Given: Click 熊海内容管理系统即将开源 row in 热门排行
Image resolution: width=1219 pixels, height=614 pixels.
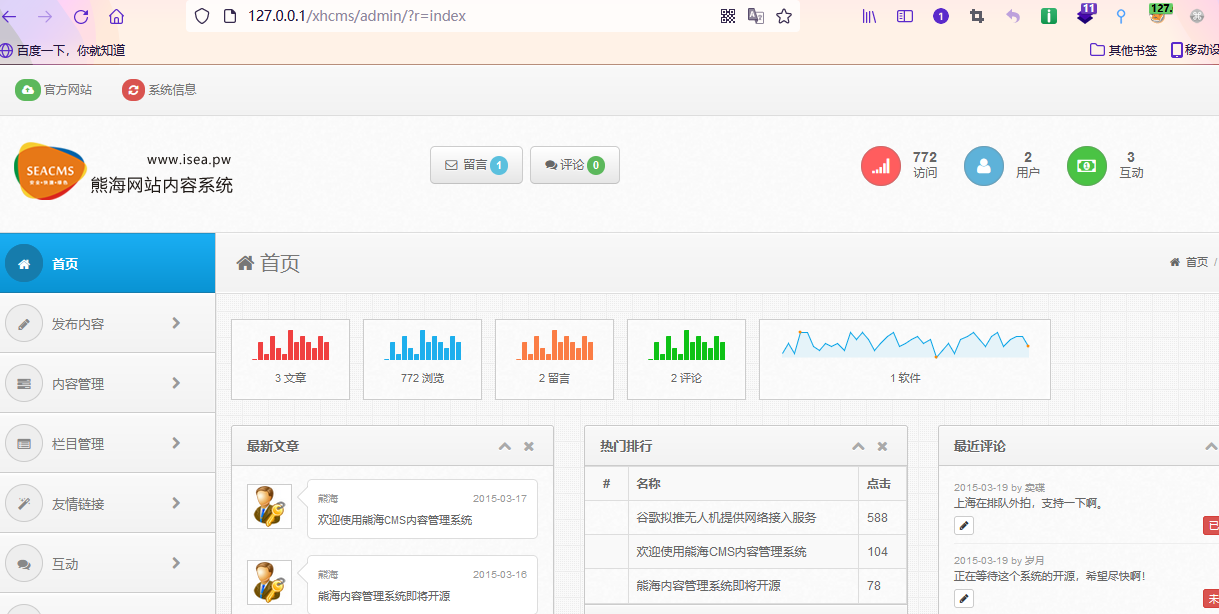Looking at the screenshot, I should tap(744, 585).
